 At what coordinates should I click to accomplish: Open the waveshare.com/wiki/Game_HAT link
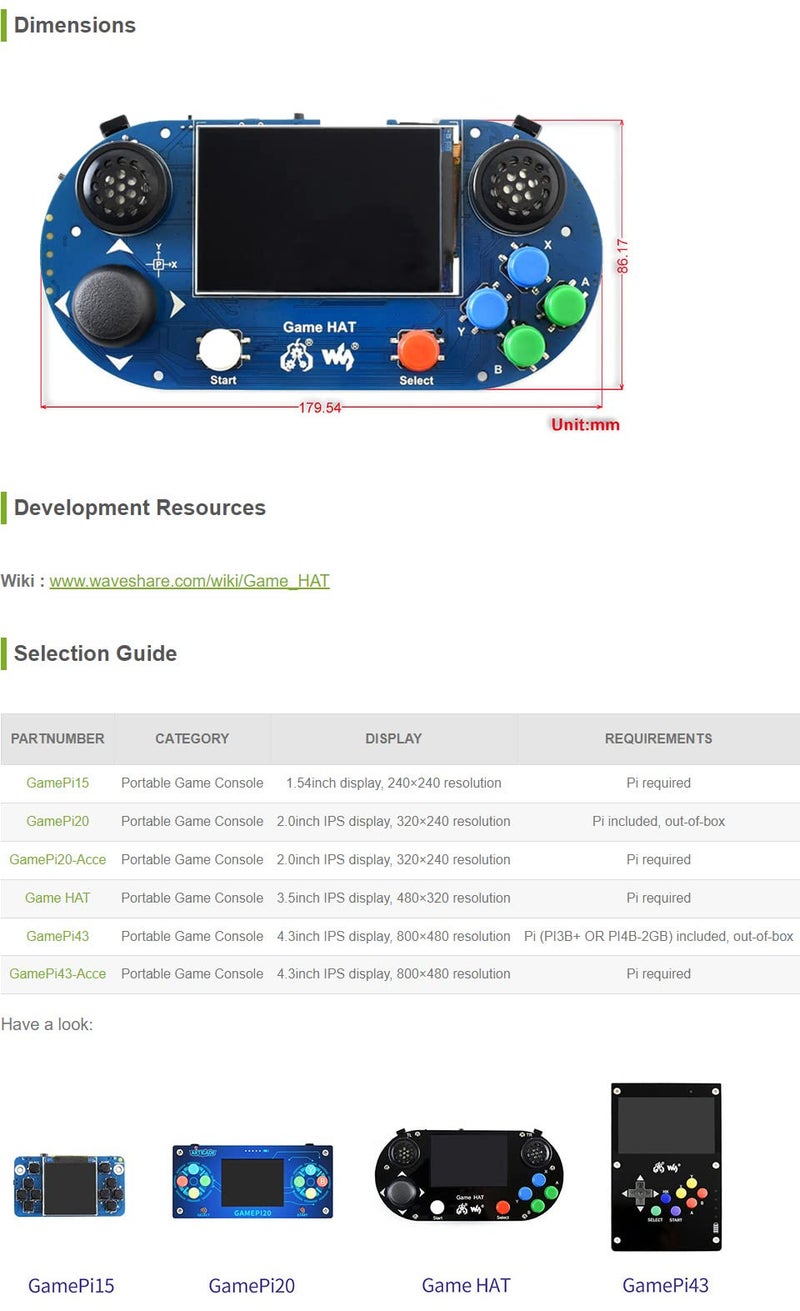189,580
